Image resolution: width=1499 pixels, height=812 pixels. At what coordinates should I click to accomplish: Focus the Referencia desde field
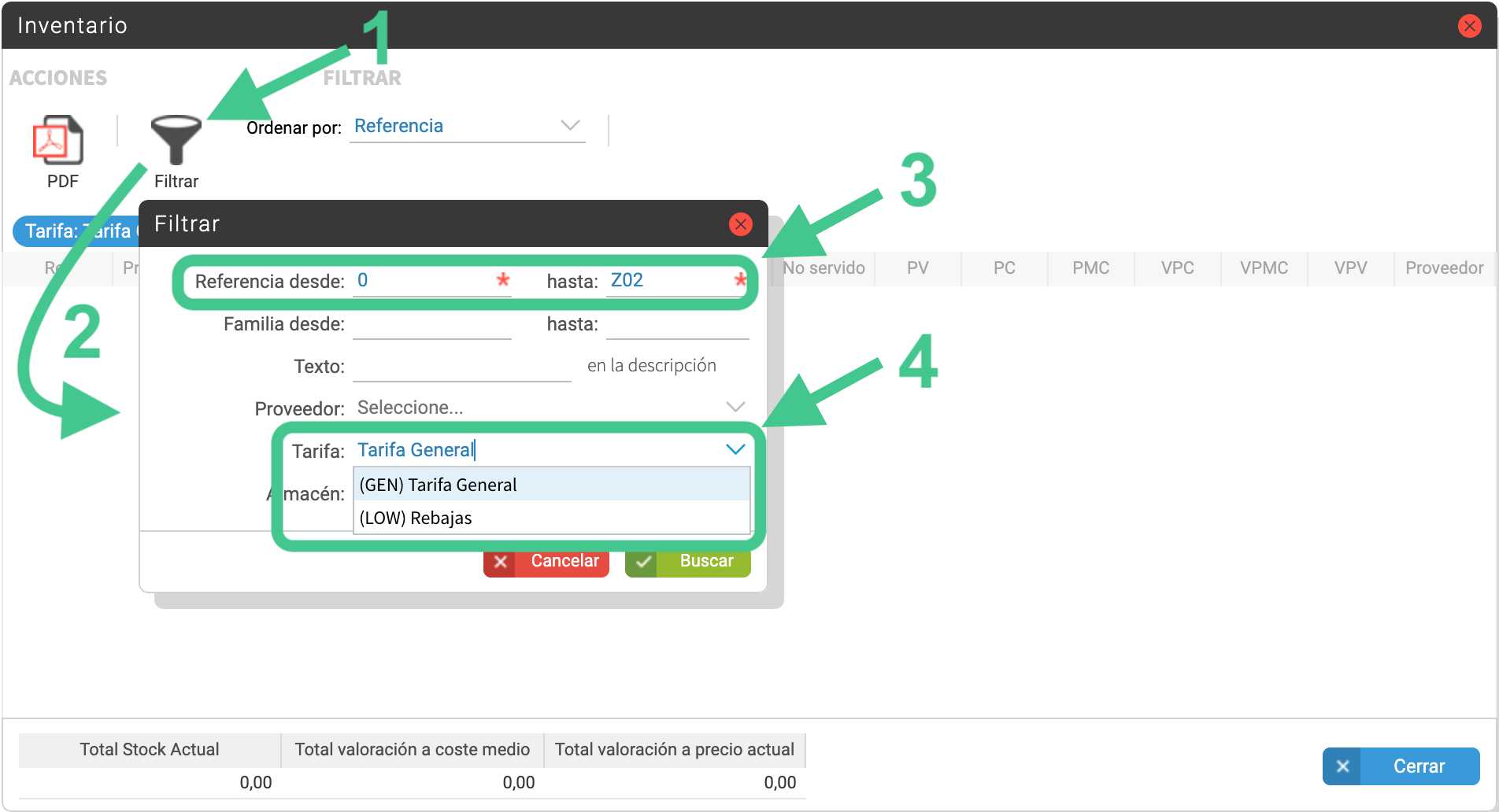pyautogui.click(x=432, y=281)
